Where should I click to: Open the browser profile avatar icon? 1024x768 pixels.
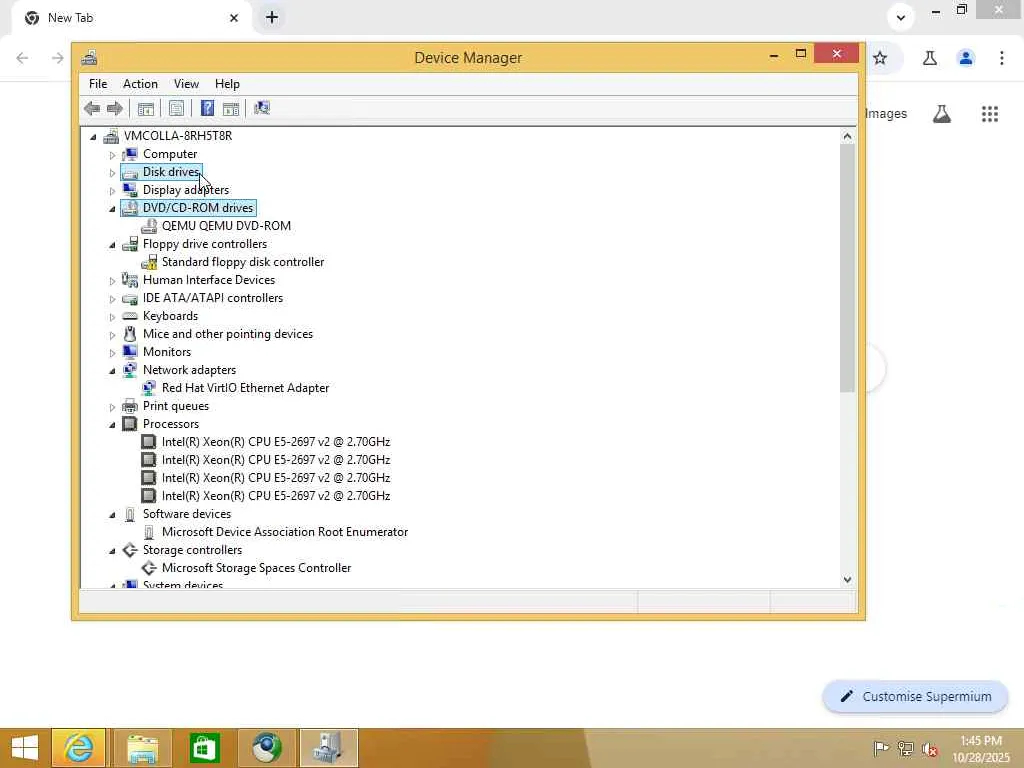tap(965, 58)
